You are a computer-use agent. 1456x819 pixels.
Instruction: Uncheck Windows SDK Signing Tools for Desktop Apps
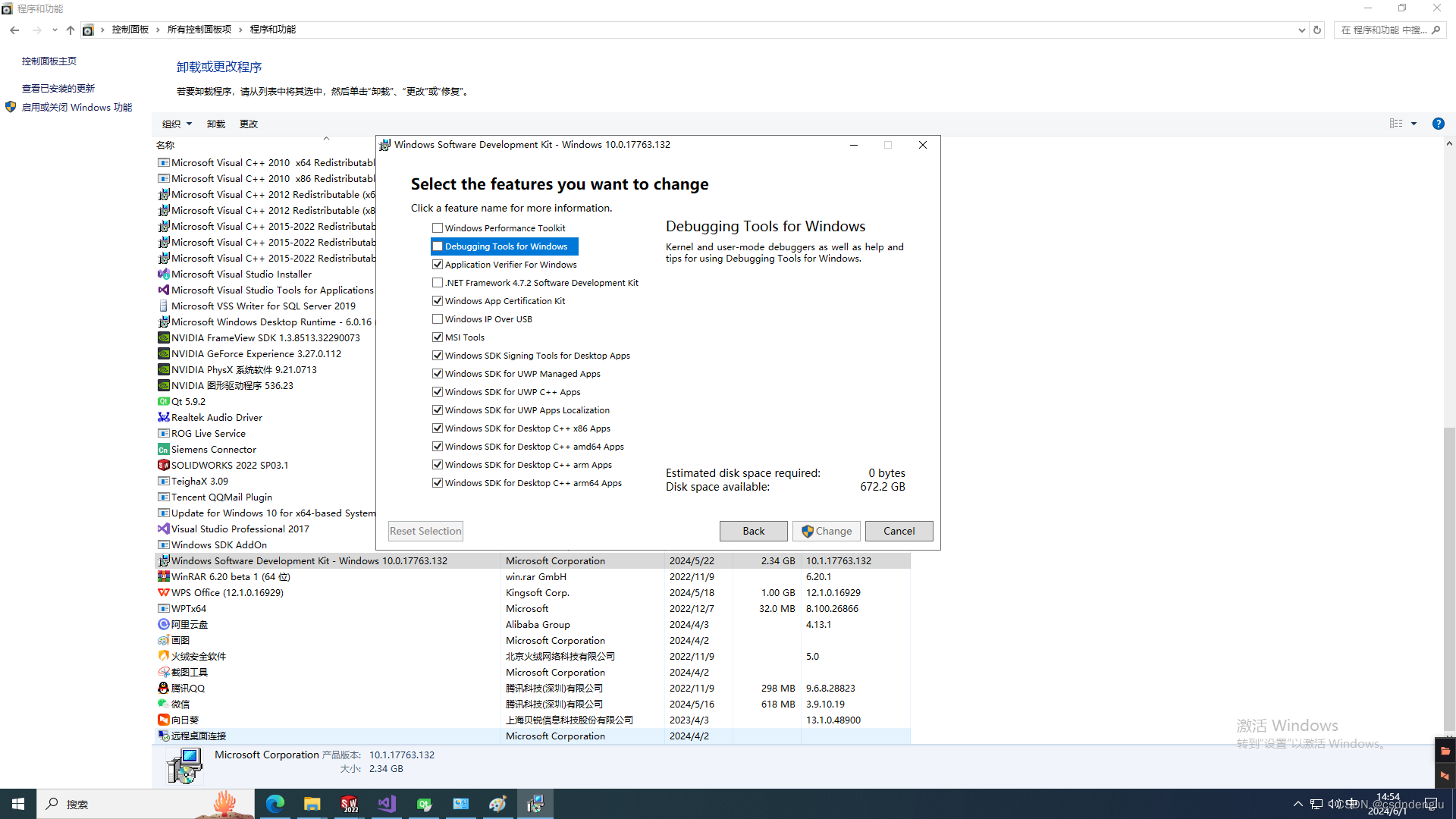pos(438,356)
